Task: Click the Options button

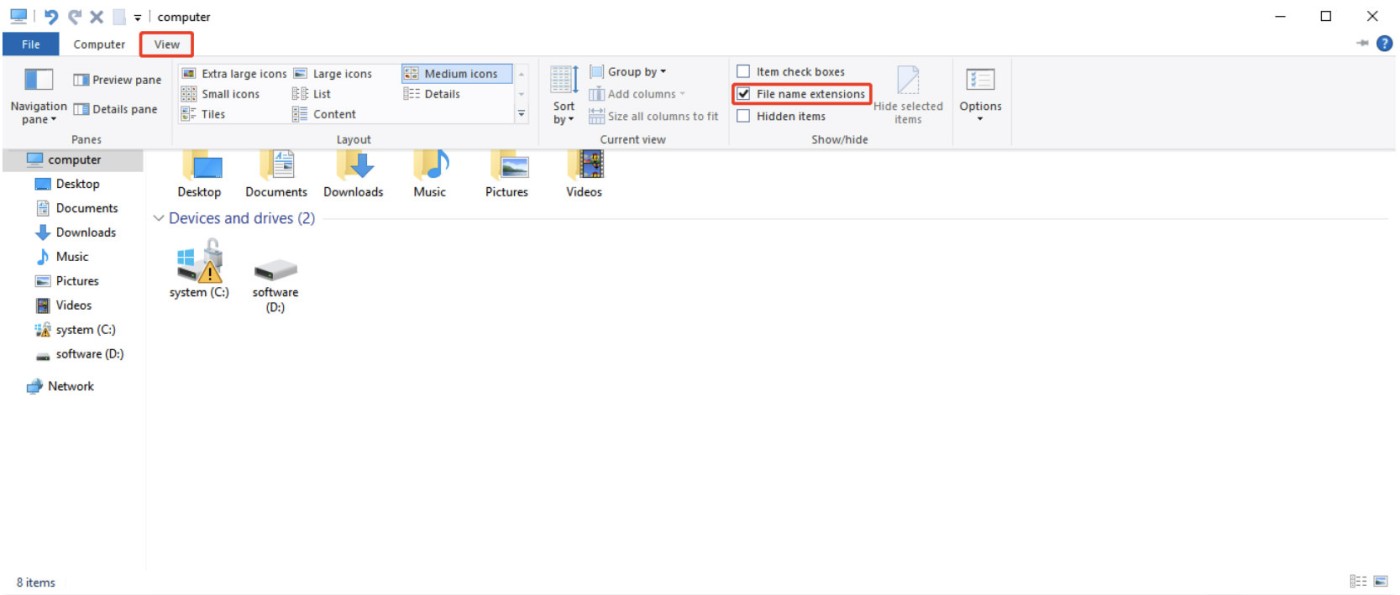Action: 980,94
